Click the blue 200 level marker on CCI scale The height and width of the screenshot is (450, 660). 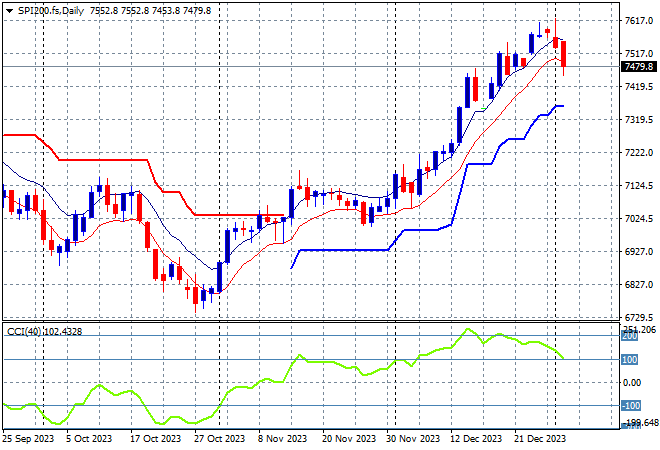[630, 336]
